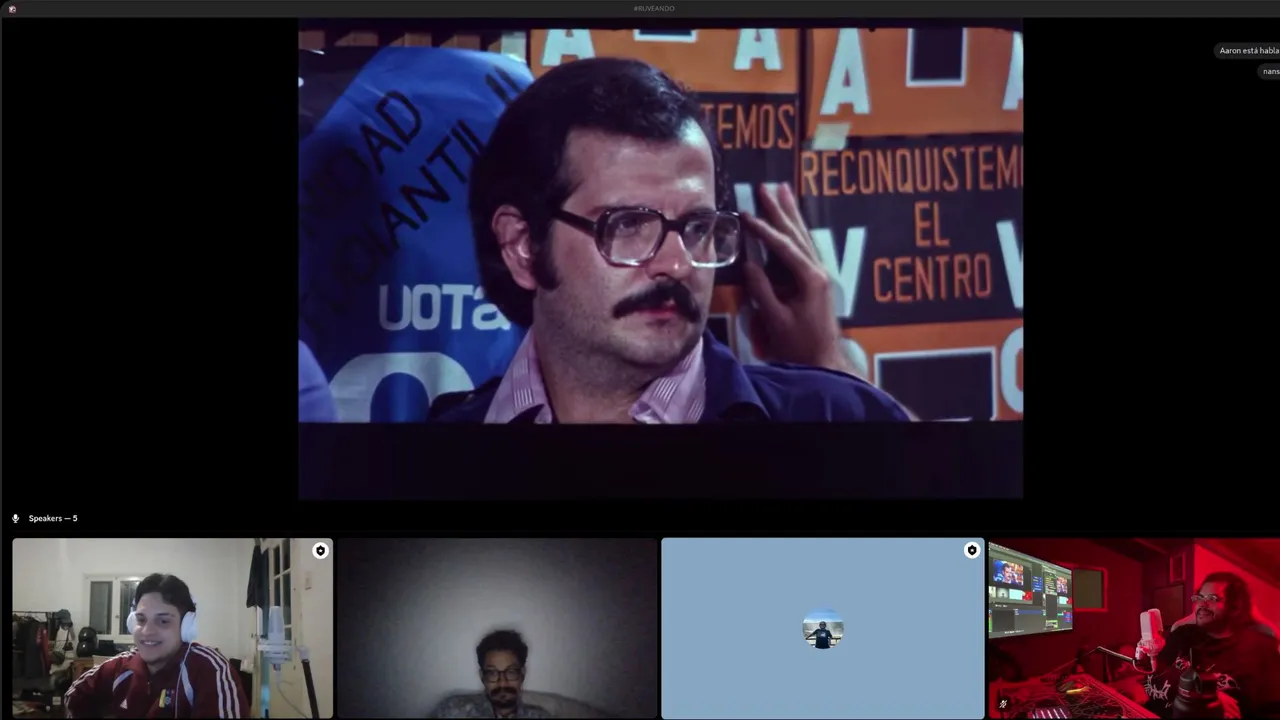Select the round avatar in the blue tile

click(x=823, y=629)
